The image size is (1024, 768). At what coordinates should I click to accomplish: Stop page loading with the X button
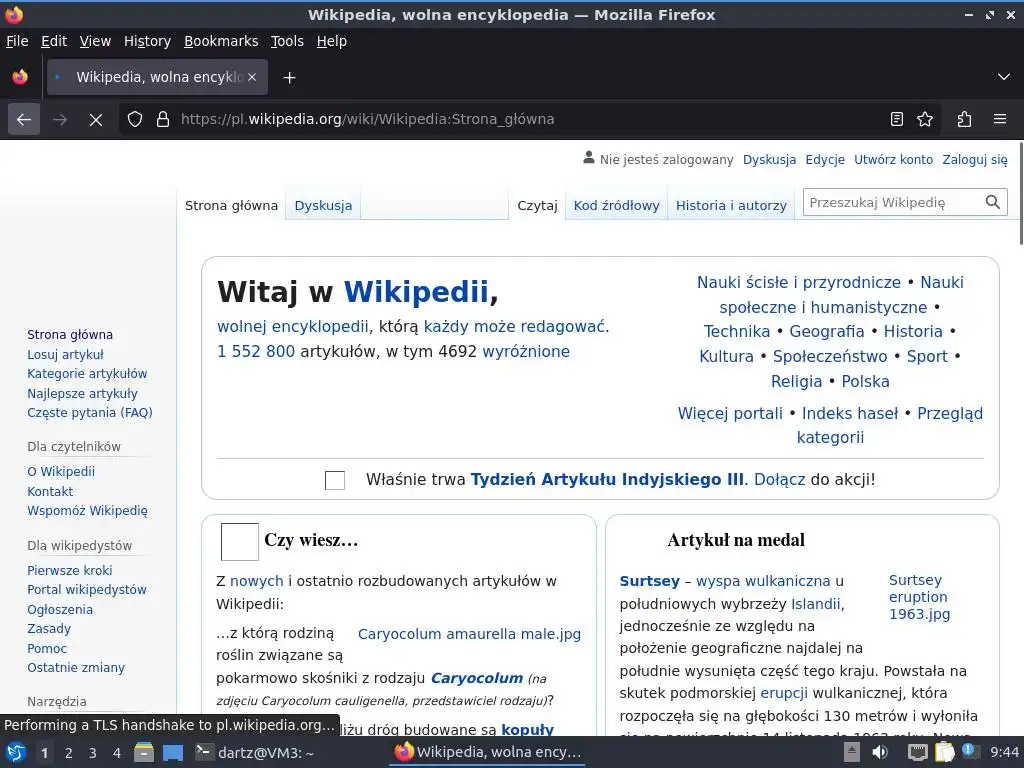pos(95,120)
